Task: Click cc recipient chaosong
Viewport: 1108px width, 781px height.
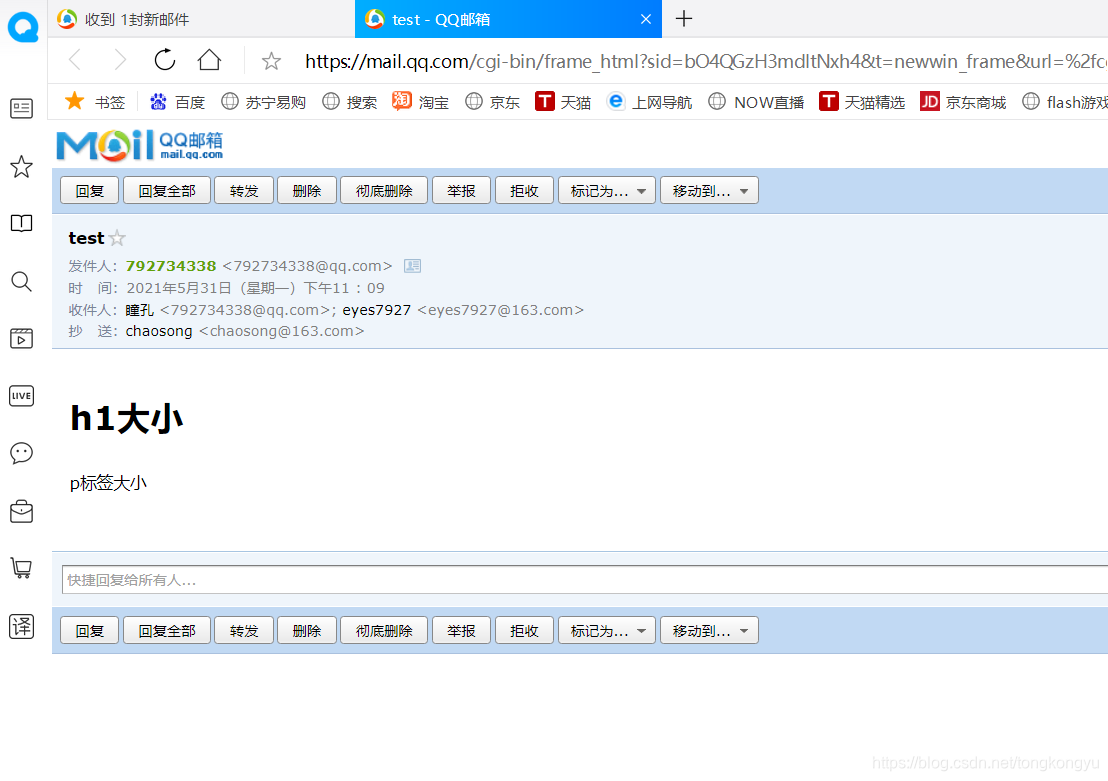Action: (x=159, y=331)
